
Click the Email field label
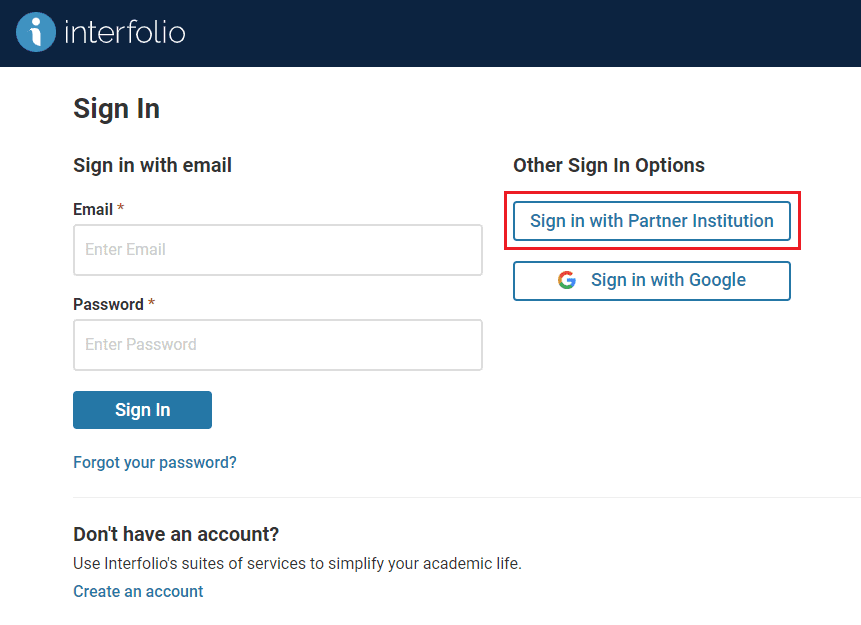tap(93, 209)
